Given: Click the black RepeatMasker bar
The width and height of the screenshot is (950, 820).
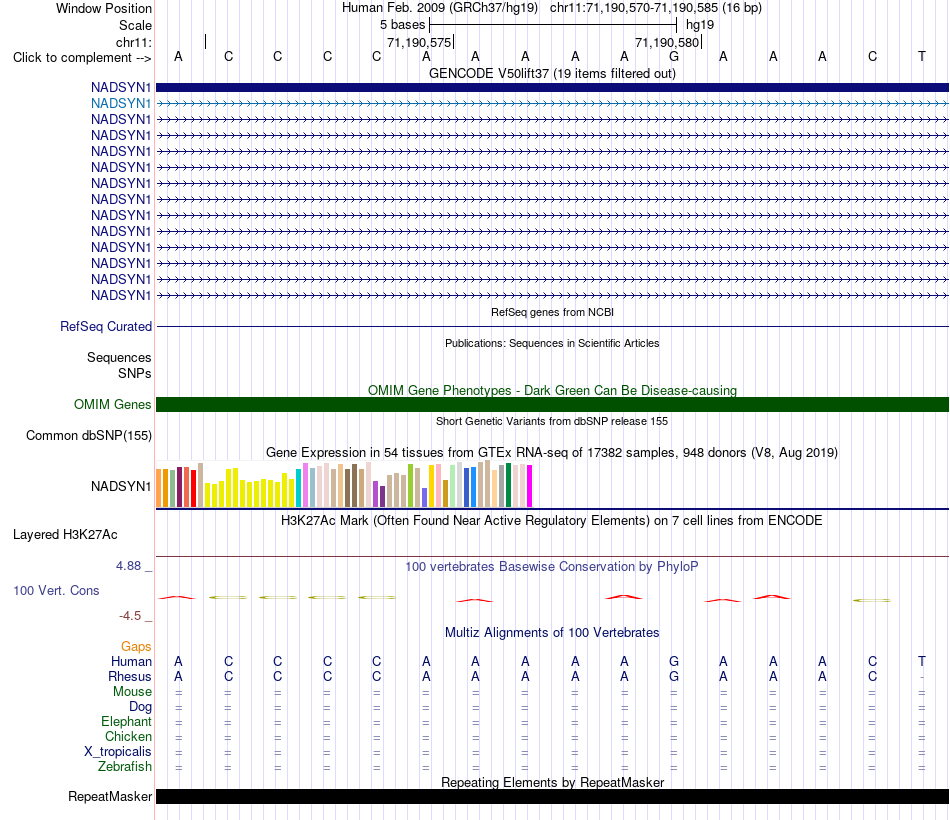Looking at the screenshot, I should tap(552, 796).
